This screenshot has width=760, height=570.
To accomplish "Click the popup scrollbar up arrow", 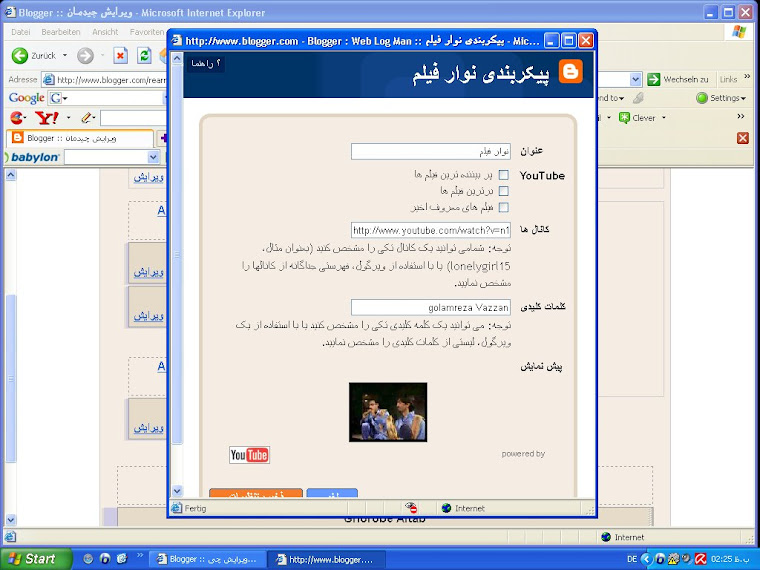I will click(177, 58).
